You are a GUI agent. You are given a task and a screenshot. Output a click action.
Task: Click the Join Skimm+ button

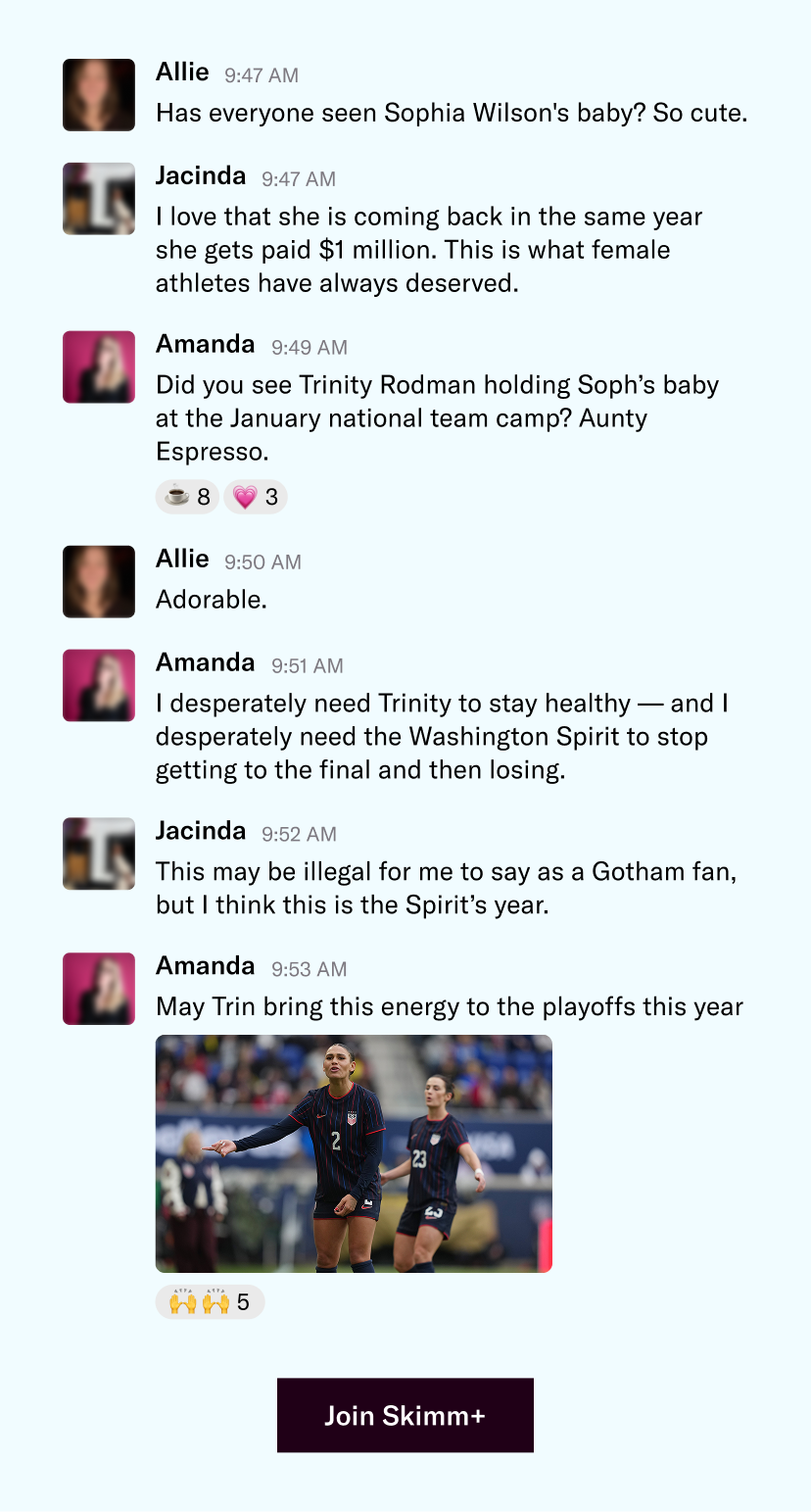click(405, 1415)
